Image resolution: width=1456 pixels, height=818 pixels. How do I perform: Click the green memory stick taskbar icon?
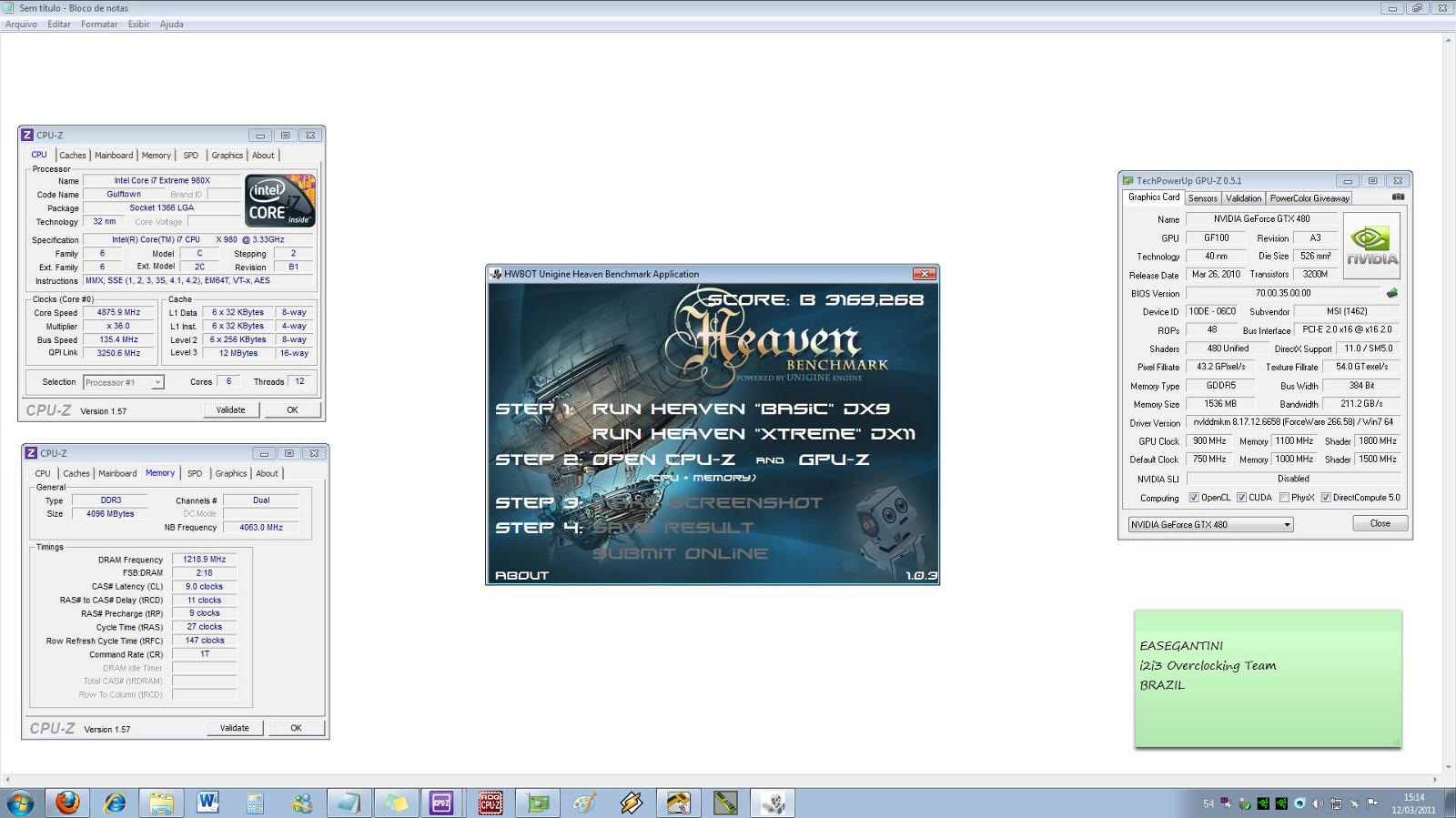pyautogui.click(x=725, y=803)
